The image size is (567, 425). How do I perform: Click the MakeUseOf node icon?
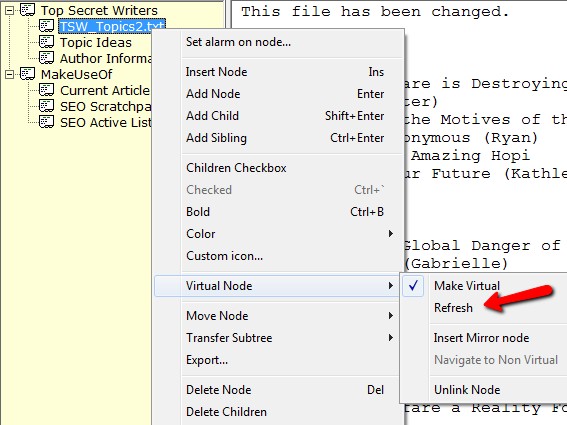coord(27,74)
